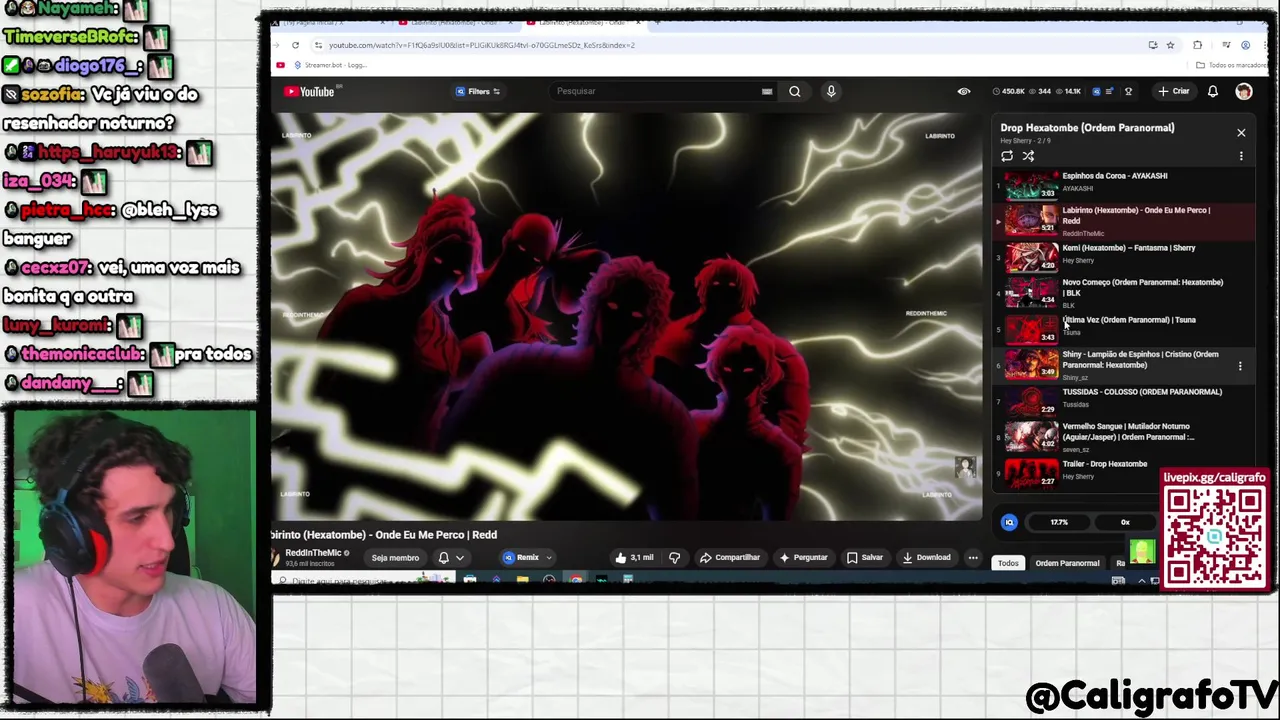The height and width of the screenshot is (720, 1280).
Task: Select Labirinto (Hexatombe) playlist entry
Action: [x=1122, y=221]
